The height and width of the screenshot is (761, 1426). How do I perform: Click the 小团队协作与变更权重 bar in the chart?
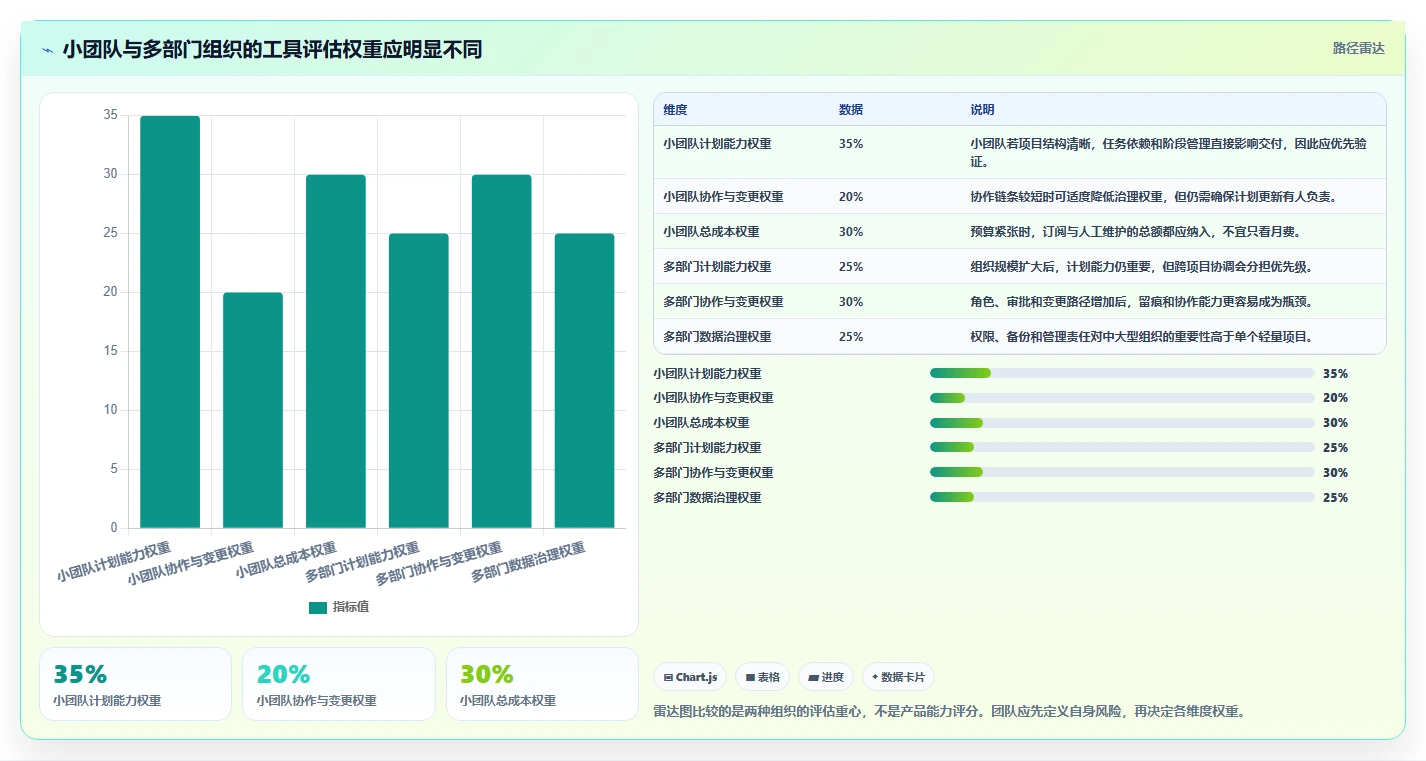253,410
